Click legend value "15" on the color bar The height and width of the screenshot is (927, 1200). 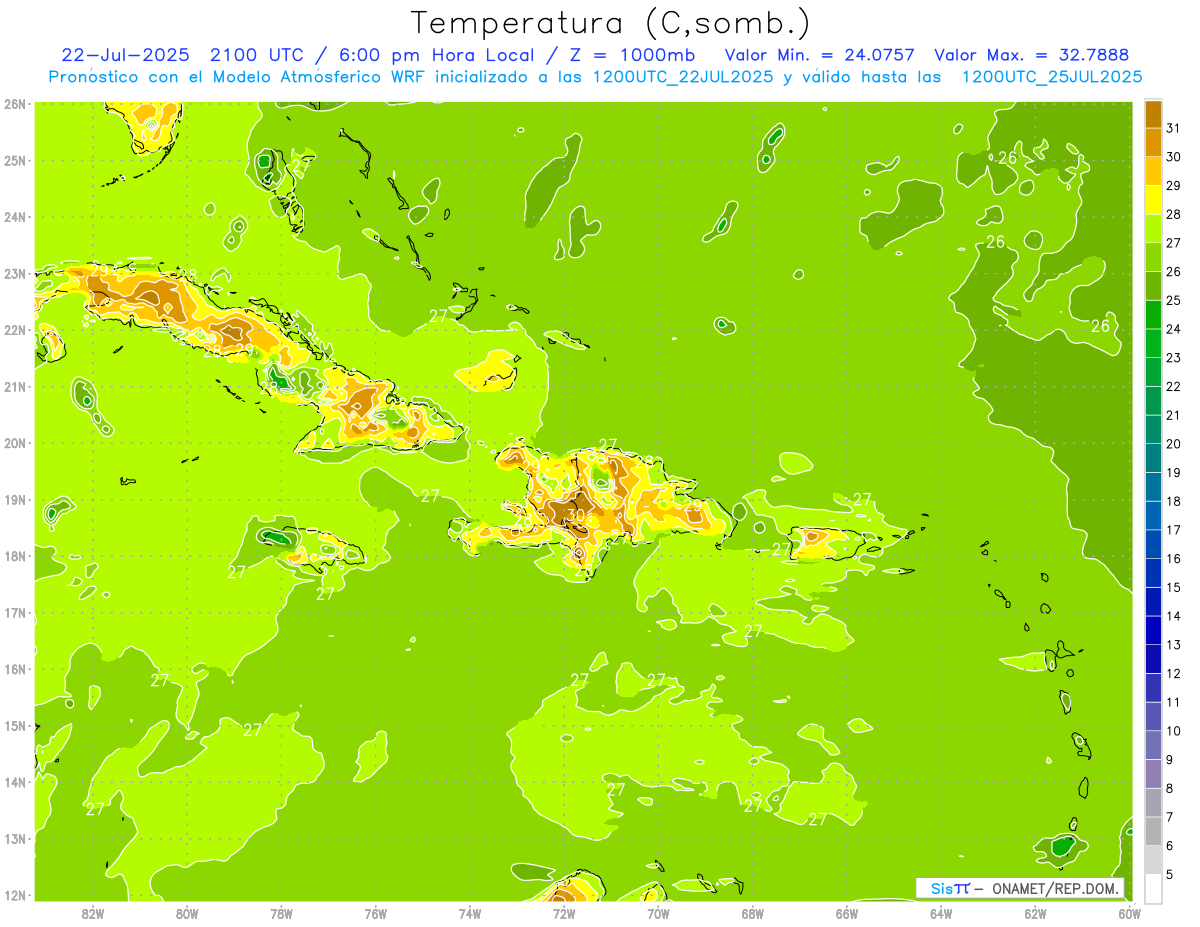pos(1173,588)
